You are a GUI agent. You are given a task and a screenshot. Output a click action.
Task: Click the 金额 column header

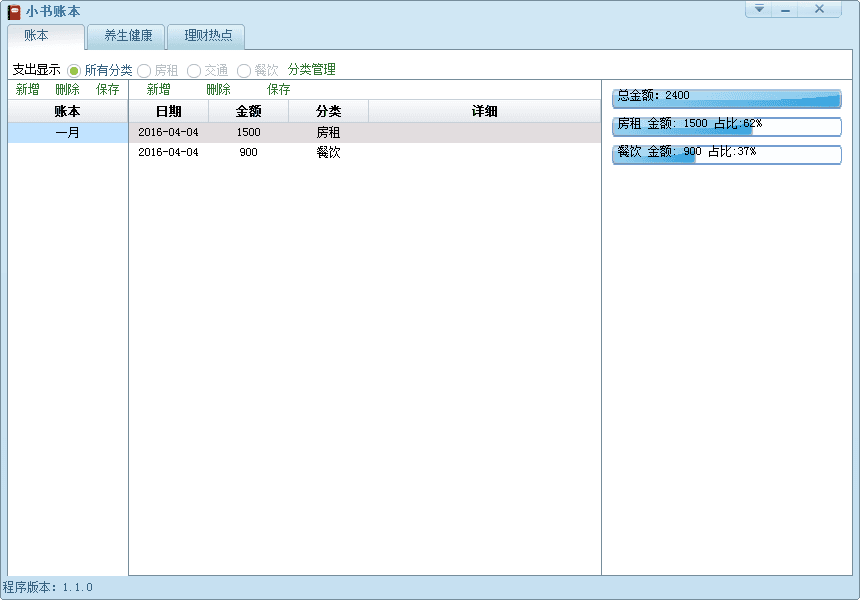248,111
